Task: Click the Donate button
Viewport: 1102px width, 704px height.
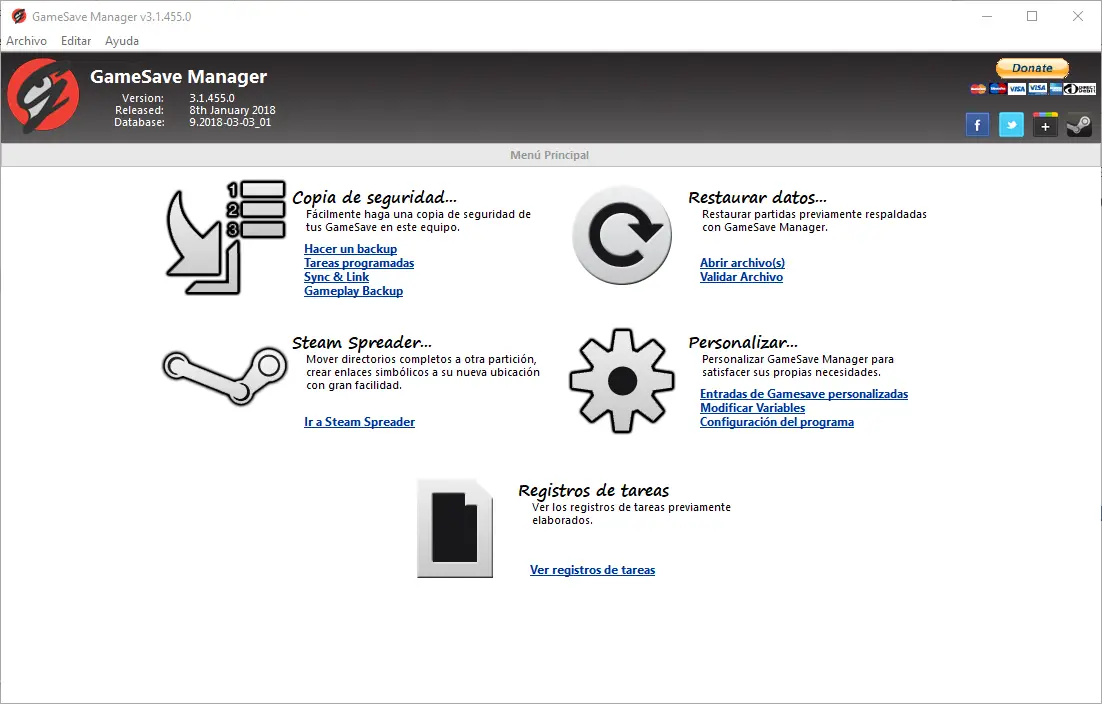Action: point(1032,68)
